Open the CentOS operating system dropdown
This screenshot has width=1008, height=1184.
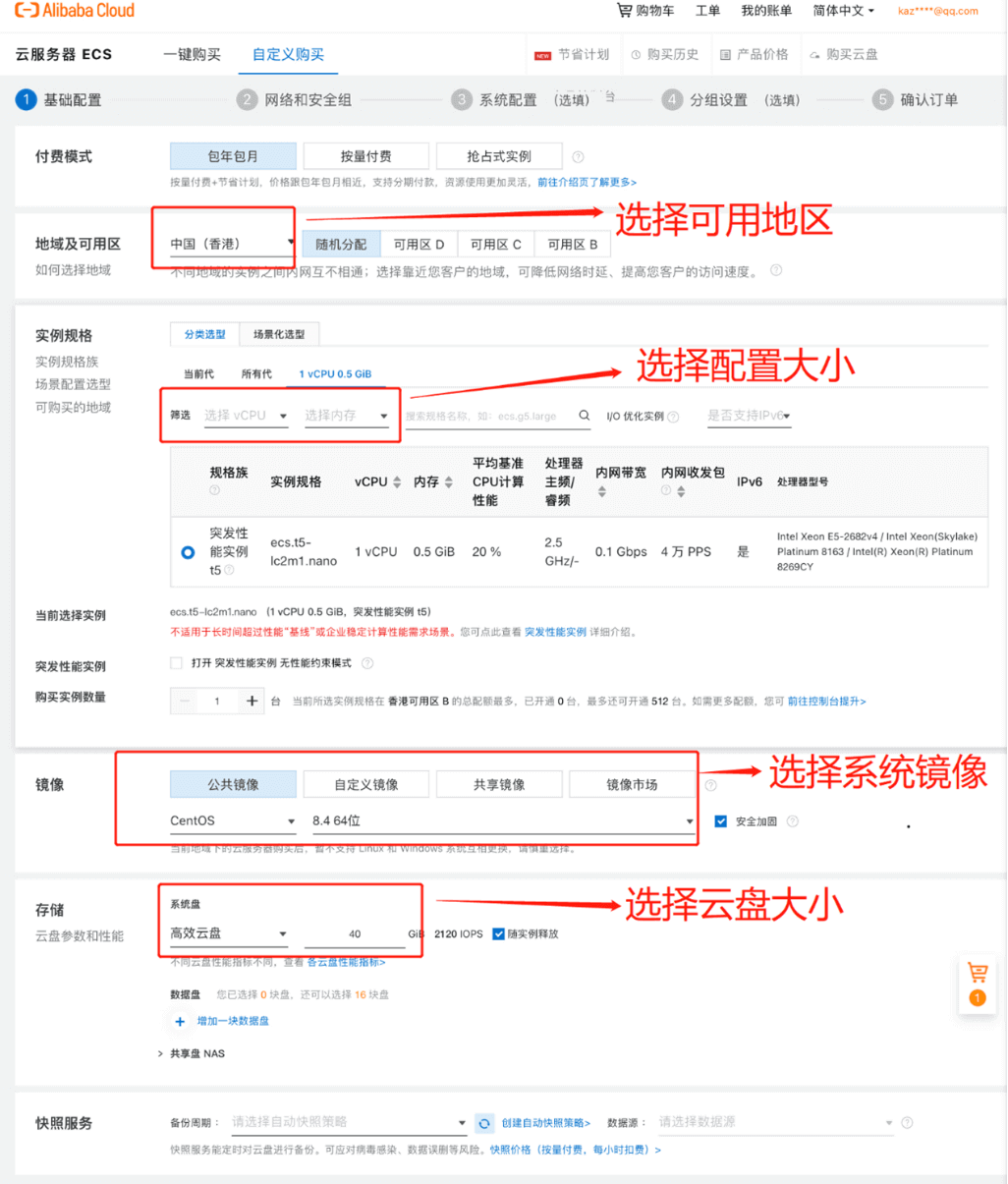point(233,821)
